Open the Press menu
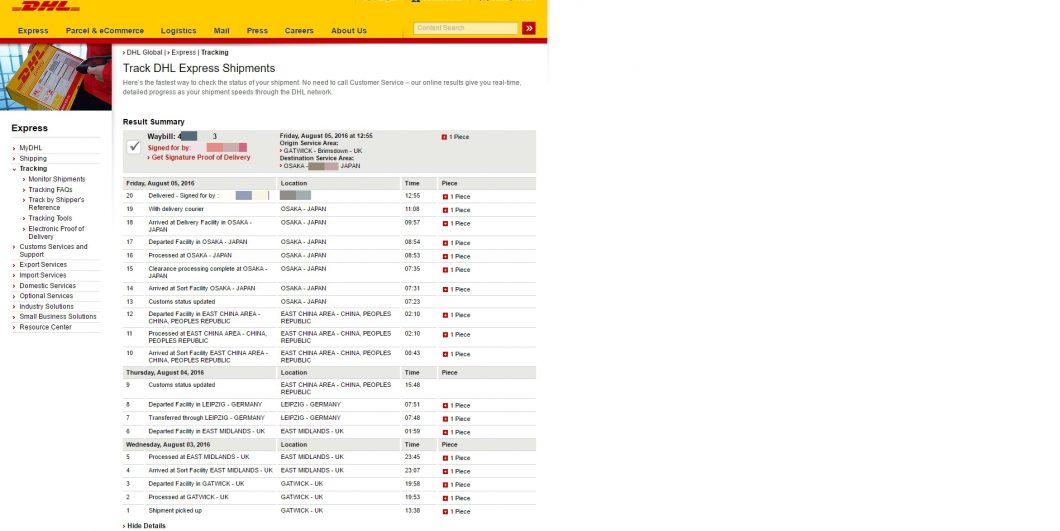The height and width of the screenshot is (531, 1060). point(257,30)
